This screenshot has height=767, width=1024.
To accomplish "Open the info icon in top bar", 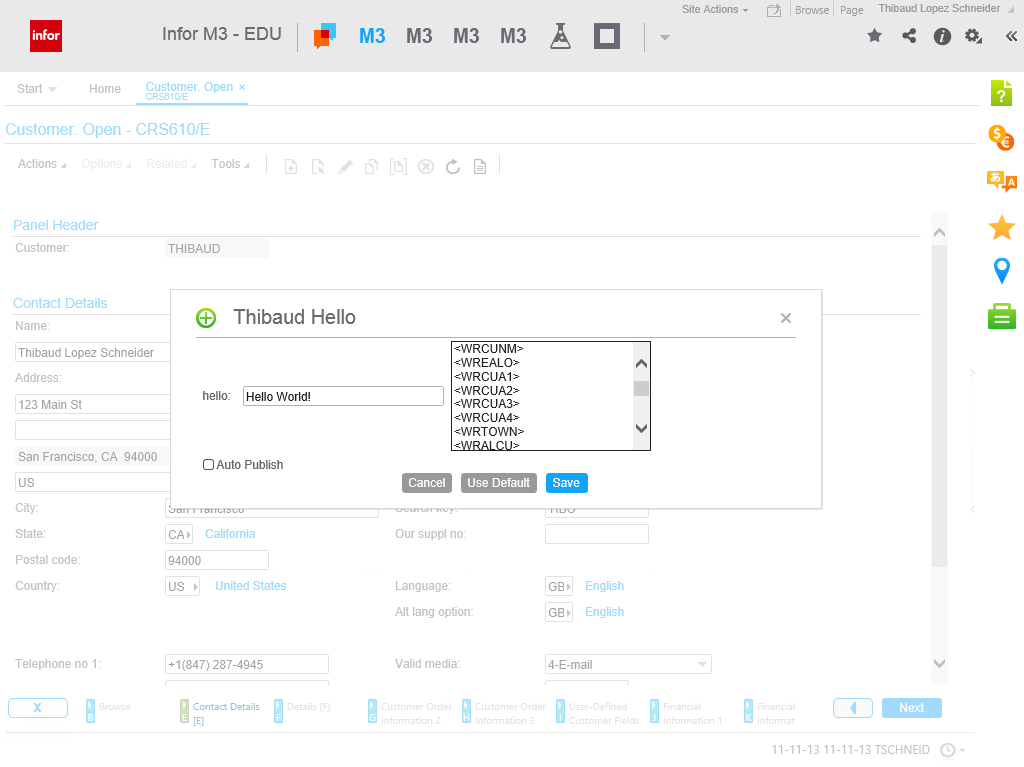I will [x=941, y=36].
